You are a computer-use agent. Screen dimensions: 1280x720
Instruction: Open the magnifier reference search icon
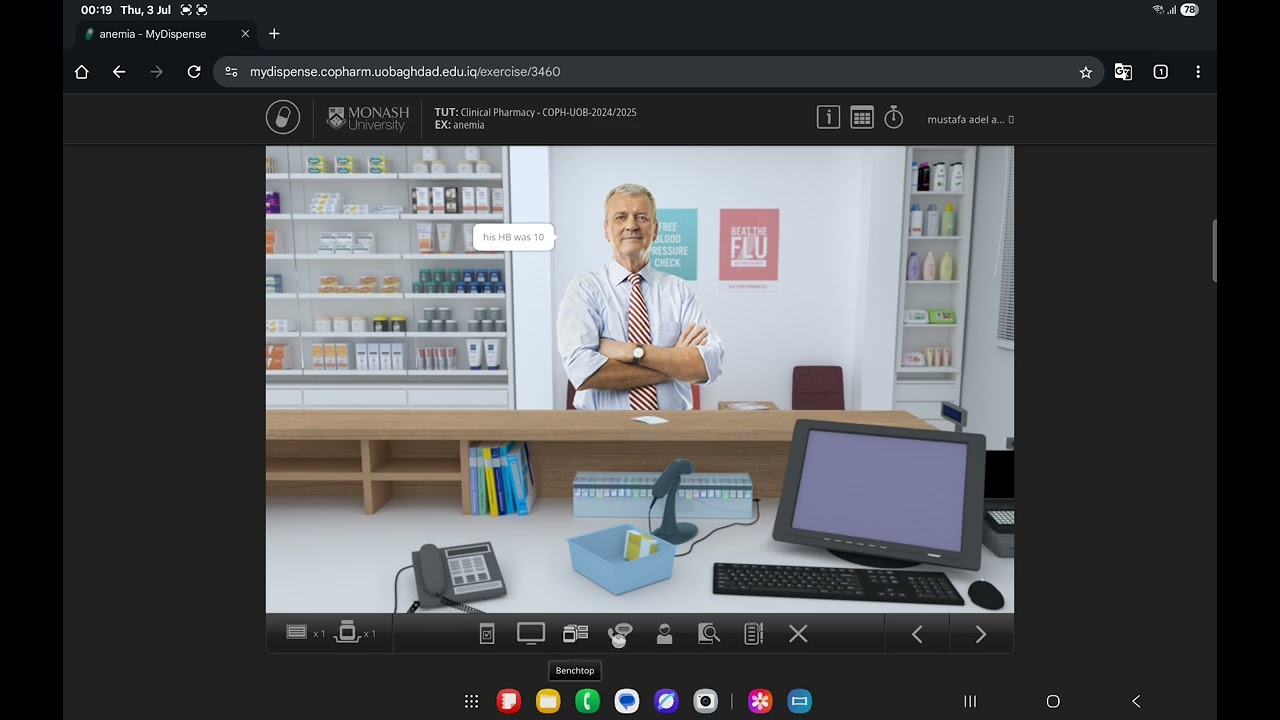tap(709, 633)
